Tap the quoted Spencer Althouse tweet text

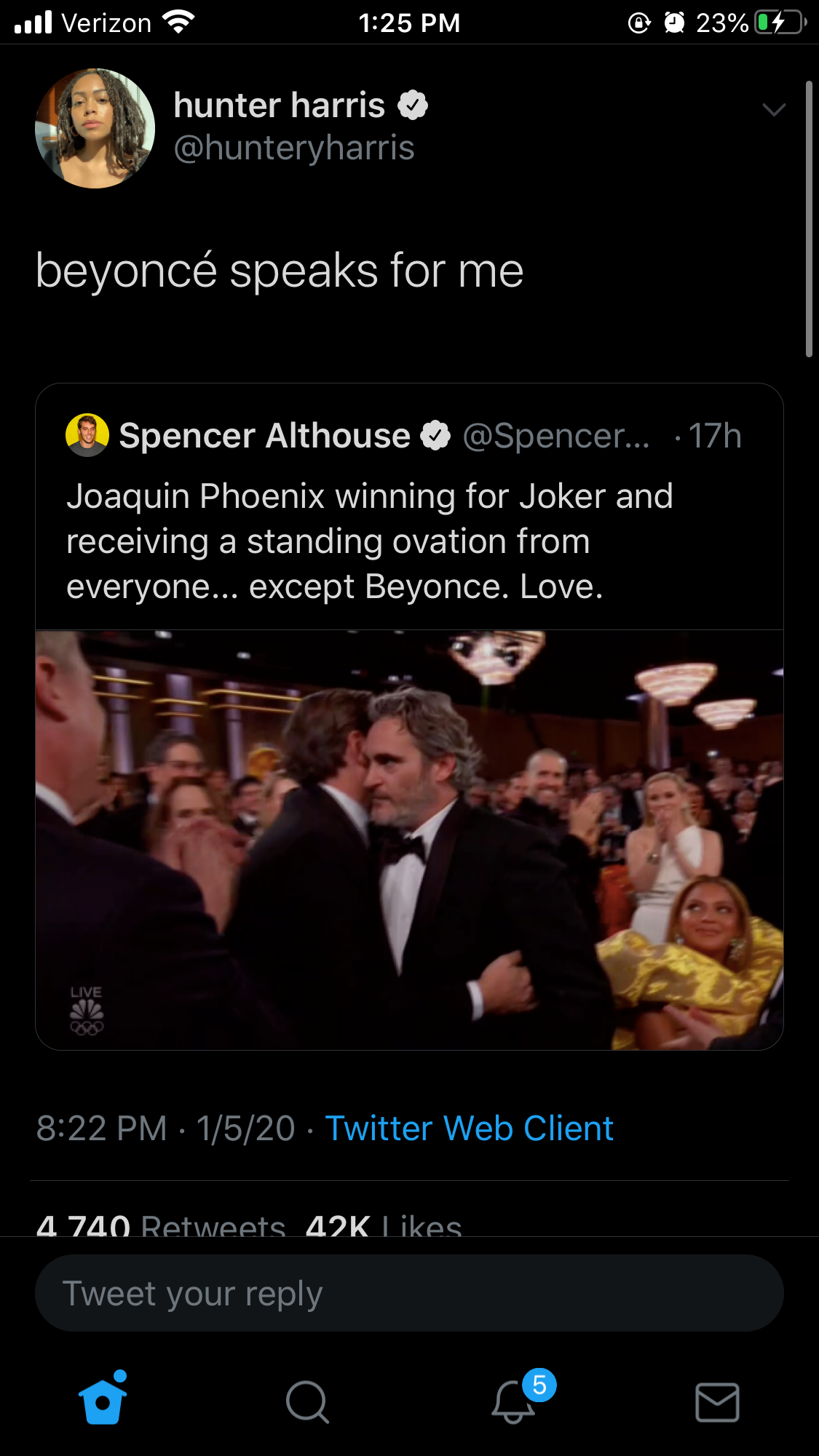[370, 541]
